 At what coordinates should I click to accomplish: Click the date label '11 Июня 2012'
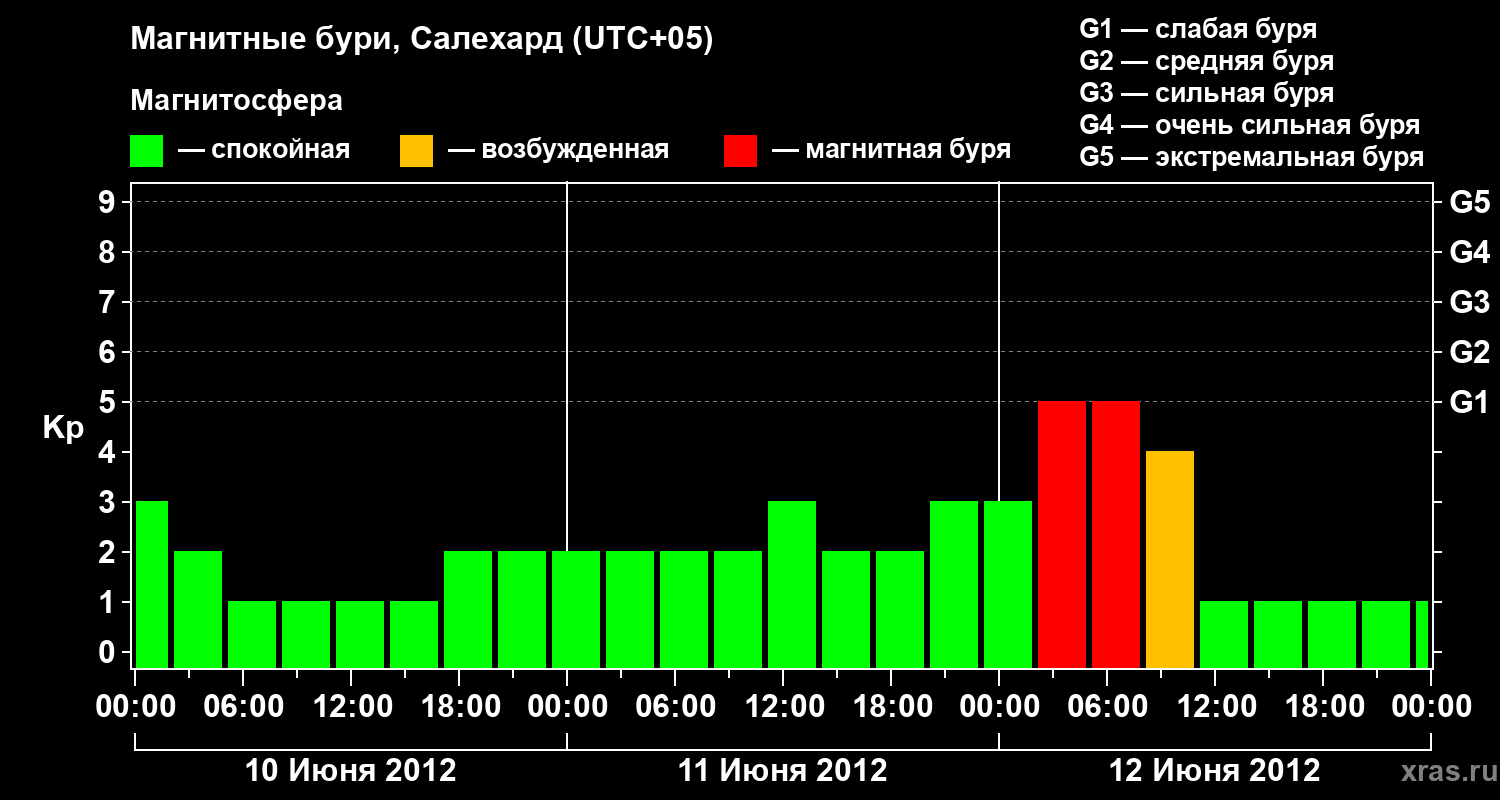click(x=783, y=771)
